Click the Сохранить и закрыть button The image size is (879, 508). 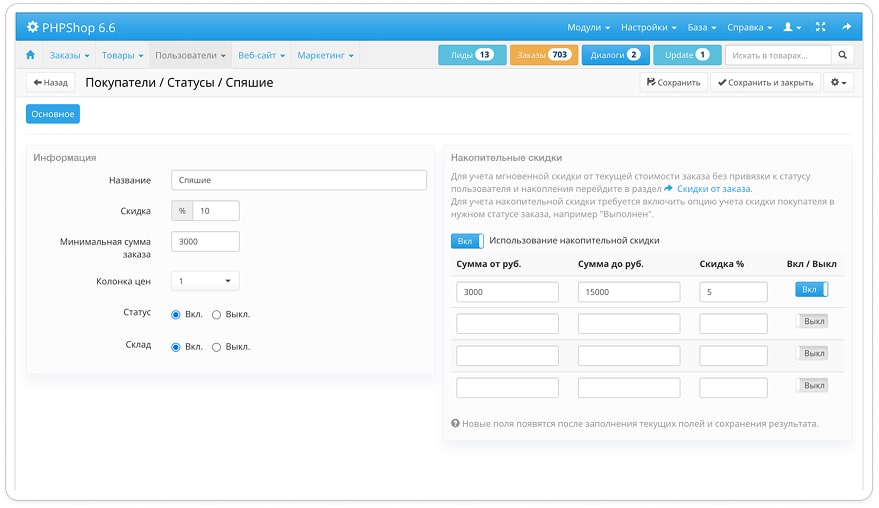(765, 83)
